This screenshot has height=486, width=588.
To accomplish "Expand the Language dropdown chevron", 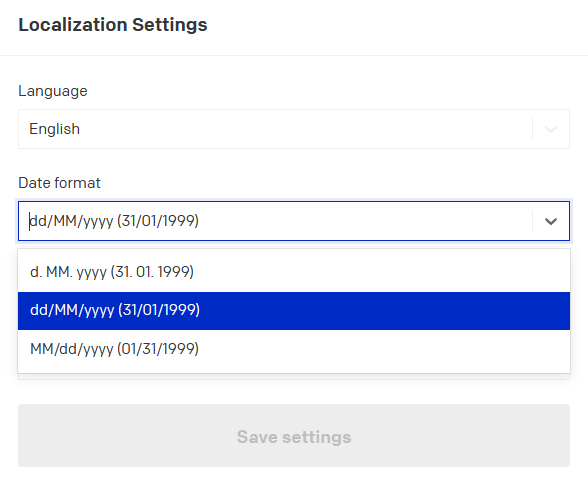I will (550, 129).
